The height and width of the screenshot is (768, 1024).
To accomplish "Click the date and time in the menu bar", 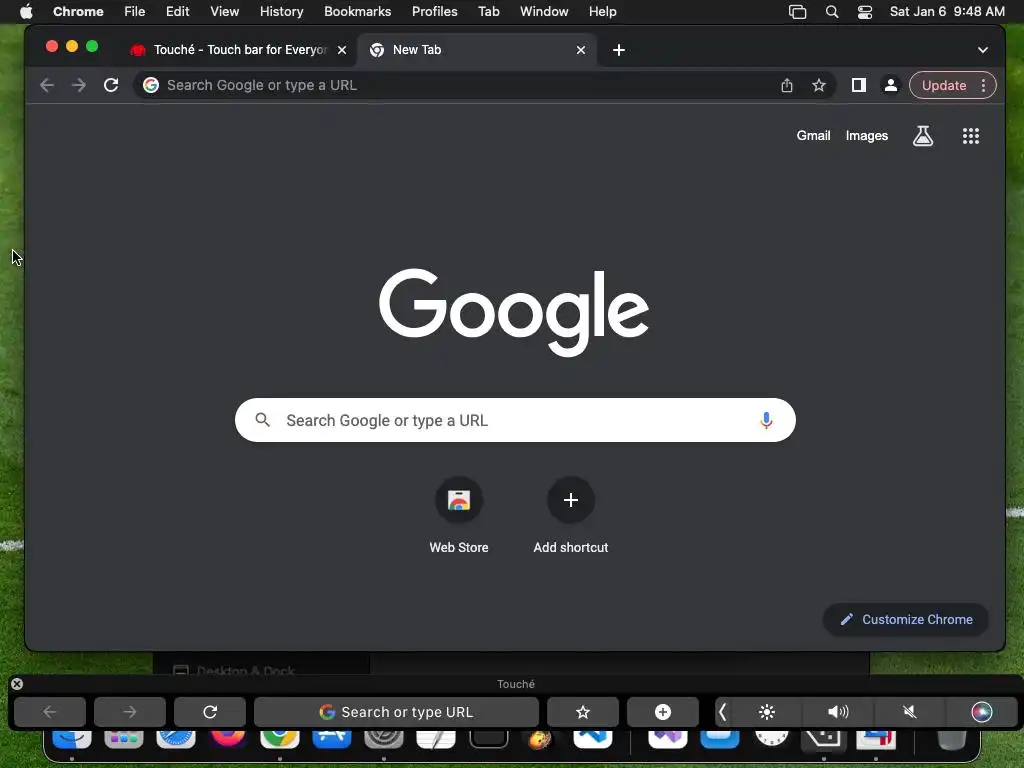I will [x=947, y=12].
